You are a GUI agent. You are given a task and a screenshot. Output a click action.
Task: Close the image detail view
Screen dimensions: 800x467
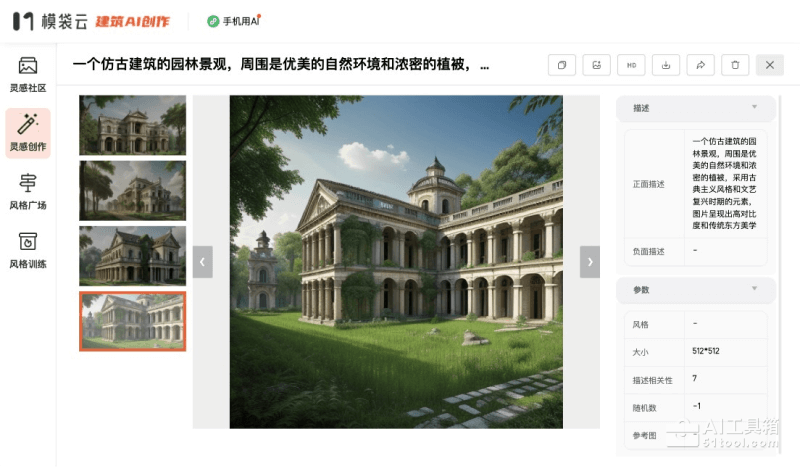coord(769,65)
